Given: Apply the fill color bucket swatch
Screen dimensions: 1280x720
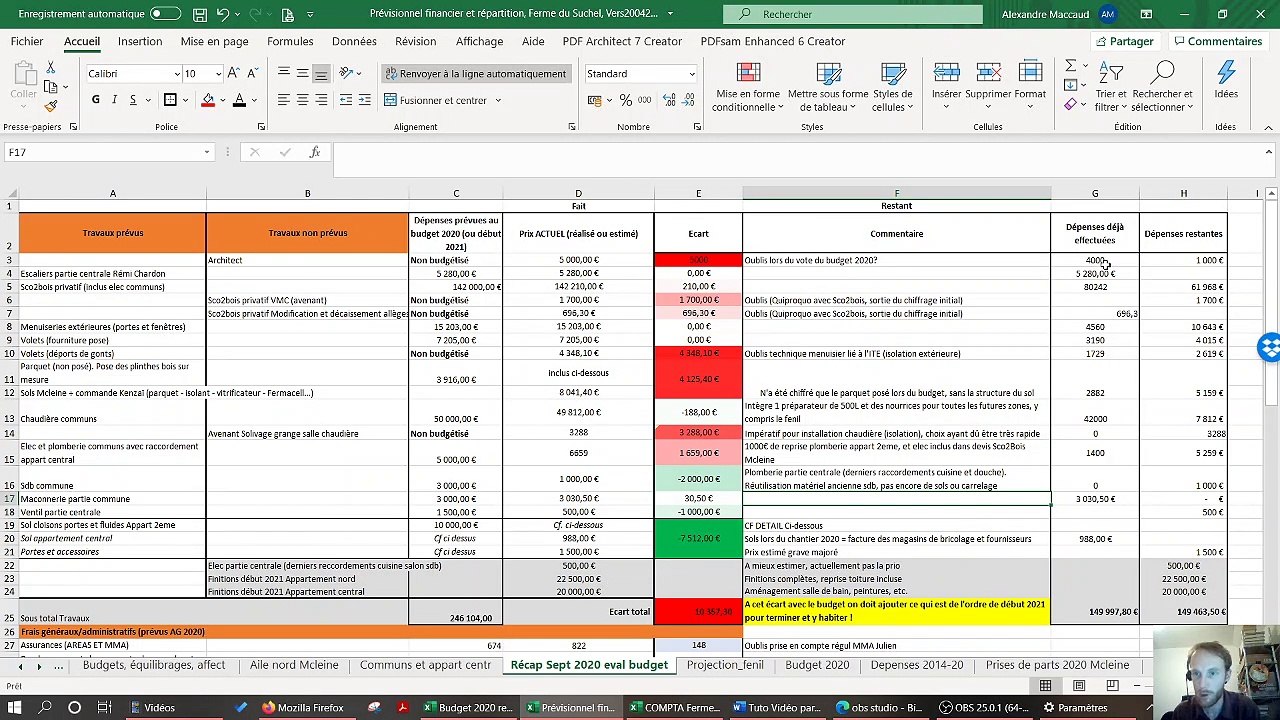Looking at the screenshot, I should point(208,100).
